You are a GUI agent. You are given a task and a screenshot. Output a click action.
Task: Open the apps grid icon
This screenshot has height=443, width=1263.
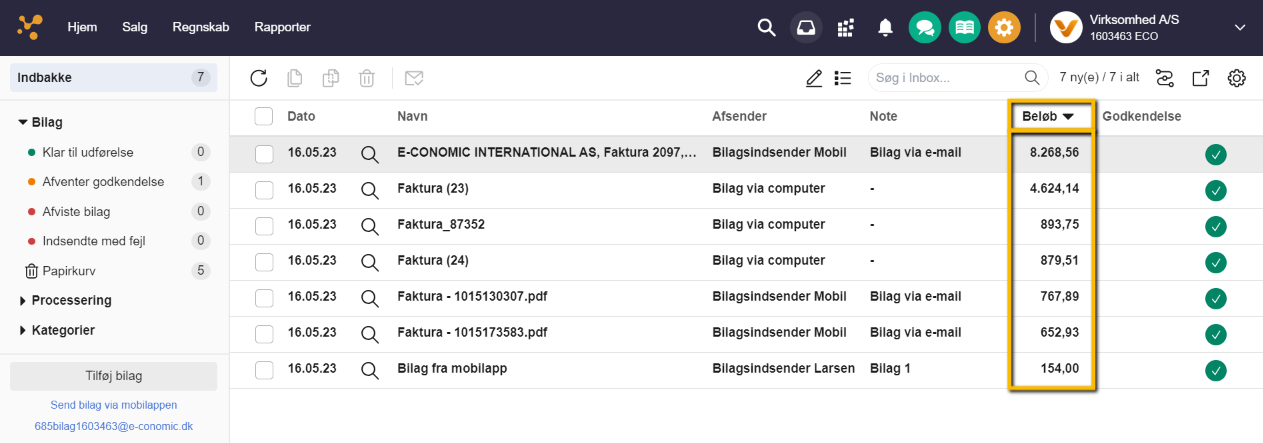pyautogui.click(x=846, y=28)
